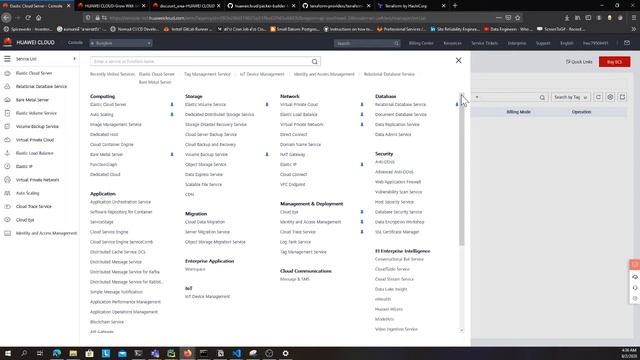Viewport: 640px width, 360px height.
Task: Open Quick Links
Action: click(x=579, y=62)
